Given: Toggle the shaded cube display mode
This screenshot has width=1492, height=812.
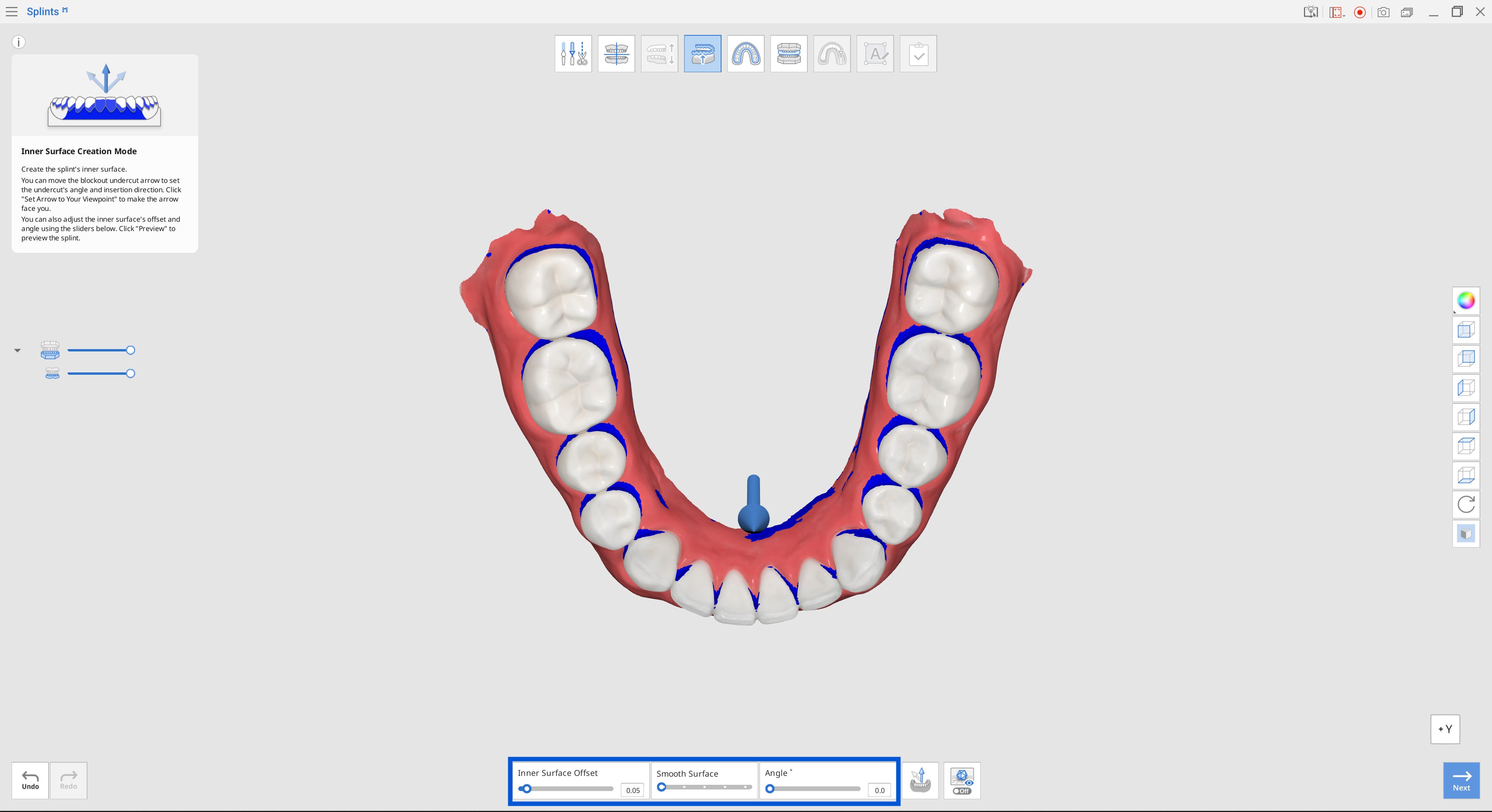Looking at the screenshot, I should click(1465, 534).
